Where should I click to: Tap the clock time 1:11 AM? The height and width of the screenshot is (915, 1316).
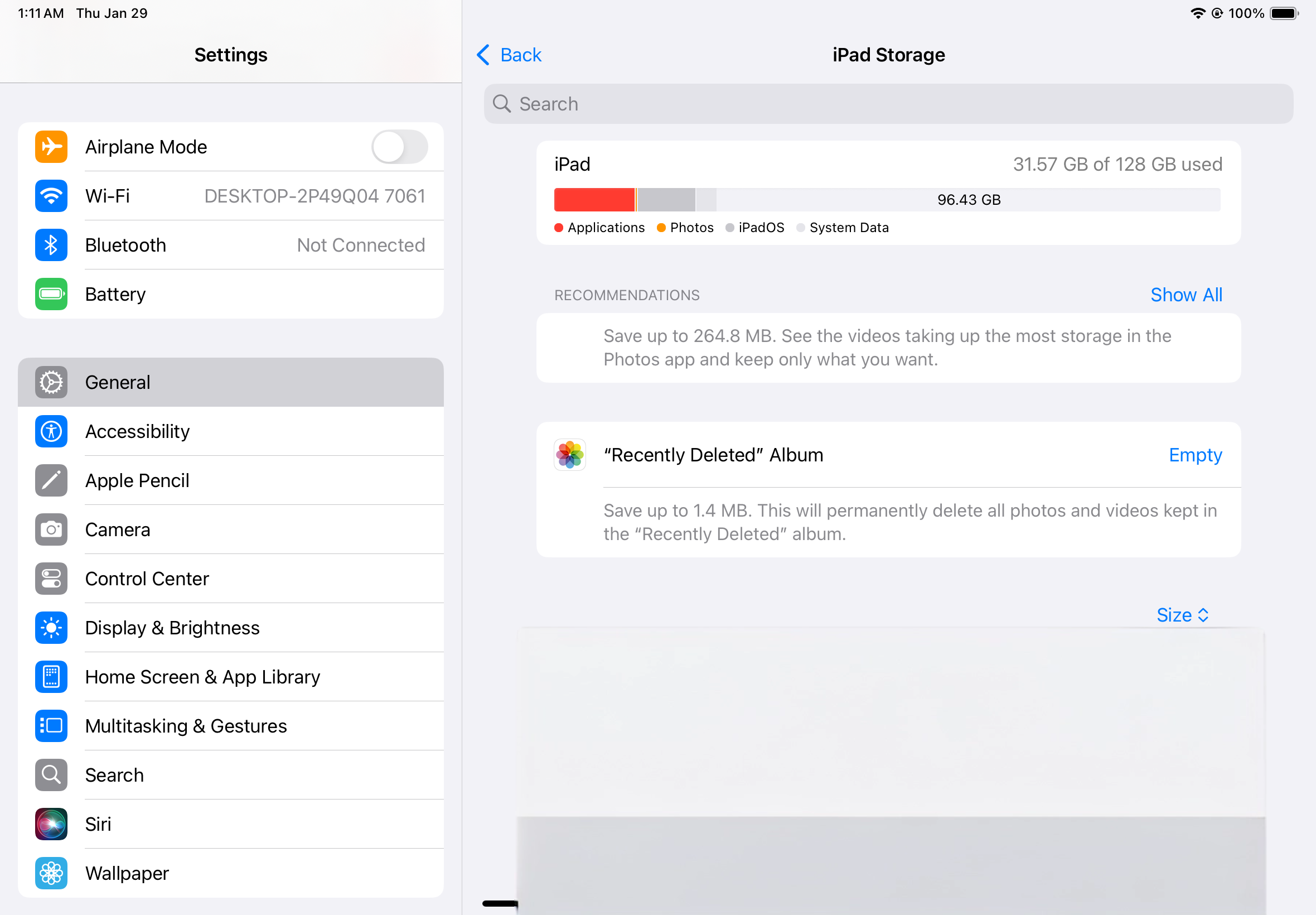pos(41,13)
